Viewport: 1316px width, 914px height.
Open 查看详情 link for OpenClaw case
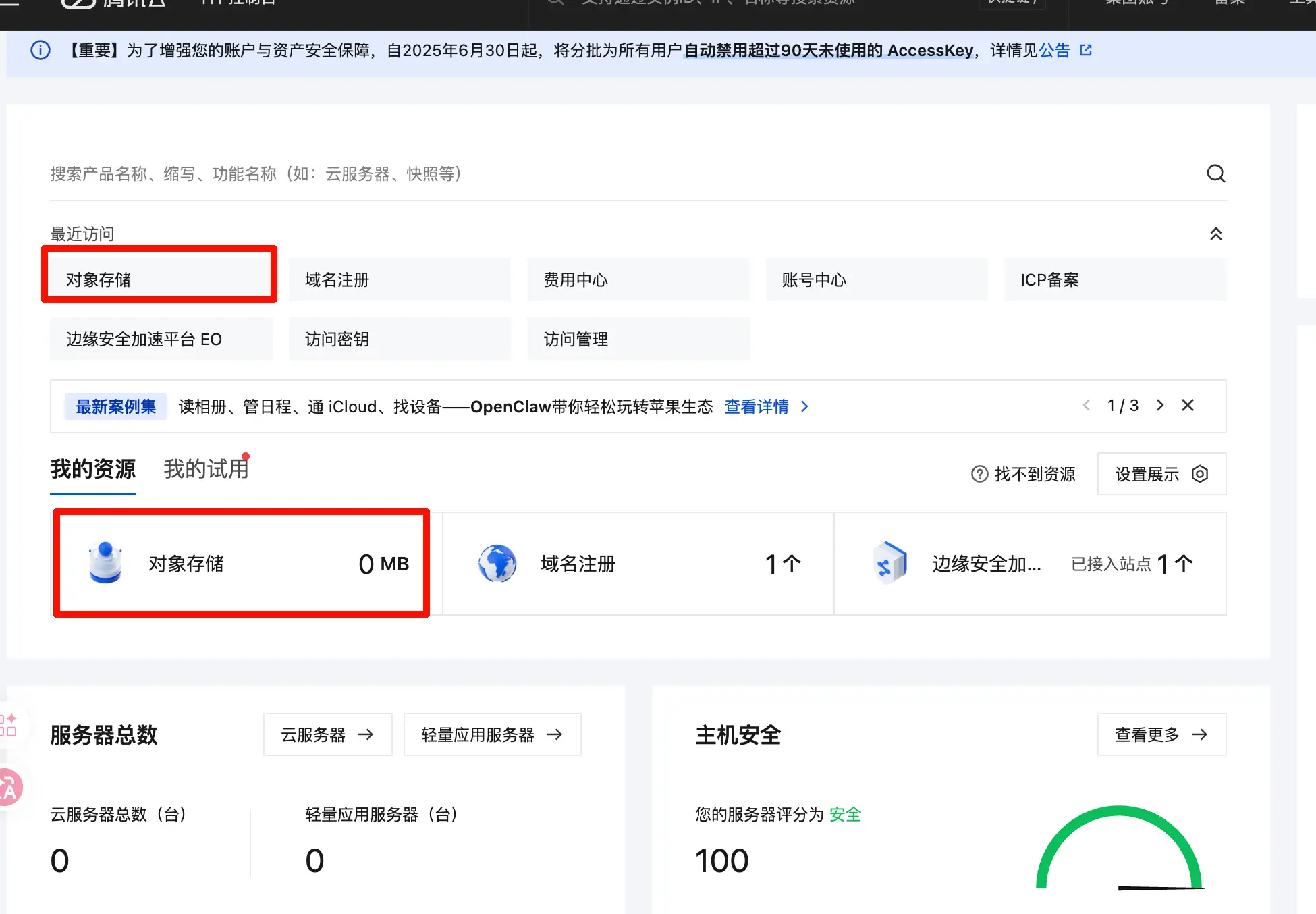(757, 406)
